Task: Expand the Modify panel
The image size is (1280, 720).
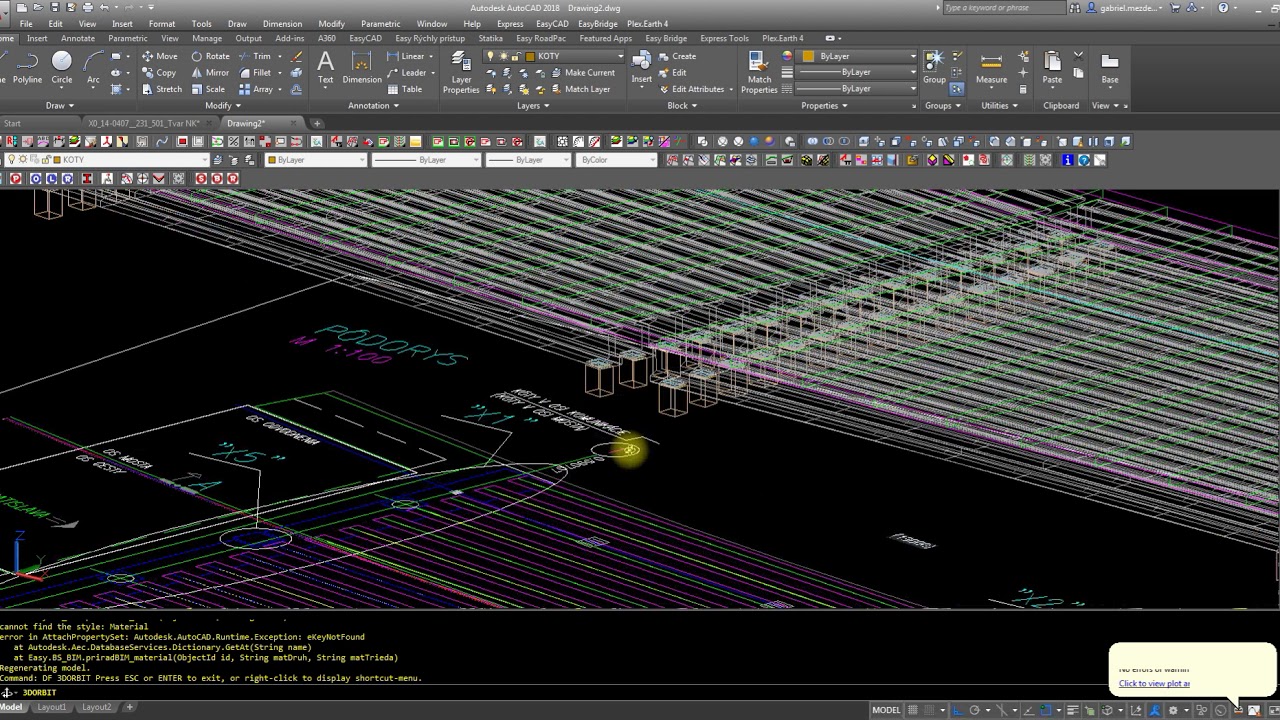Action: 222,105
